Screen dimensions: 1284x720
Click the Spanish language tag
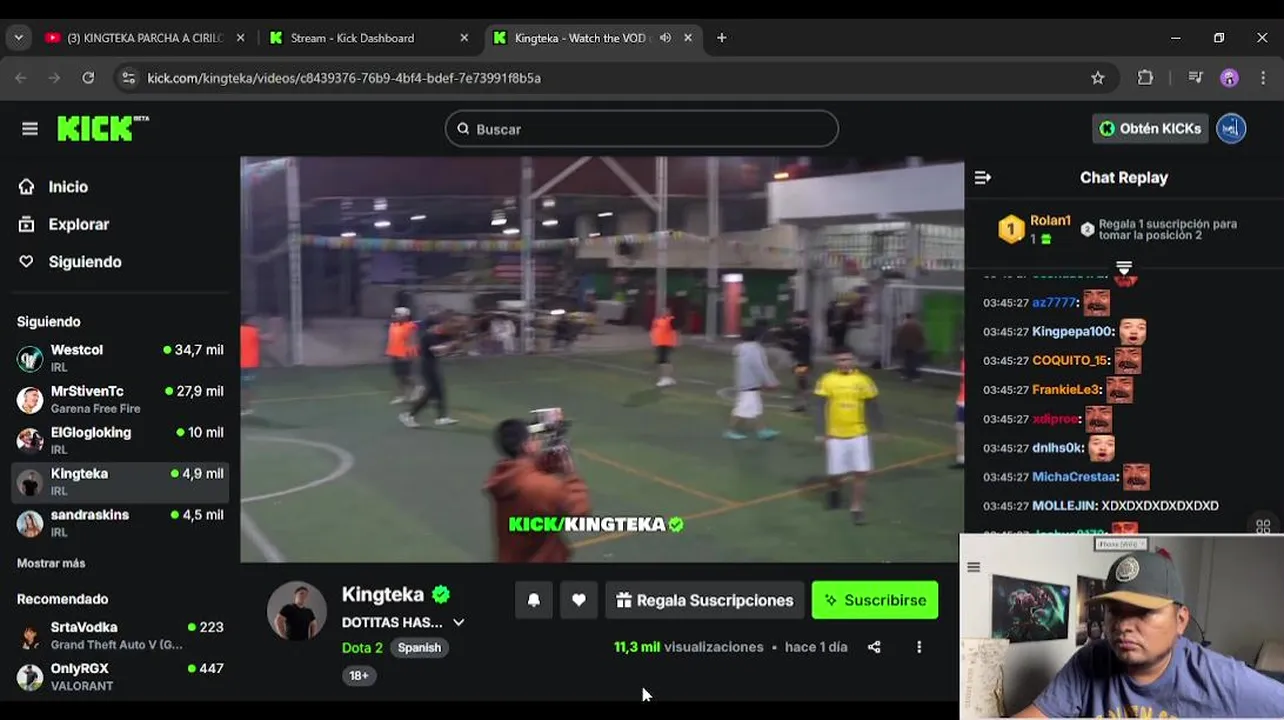click(419, 648)
